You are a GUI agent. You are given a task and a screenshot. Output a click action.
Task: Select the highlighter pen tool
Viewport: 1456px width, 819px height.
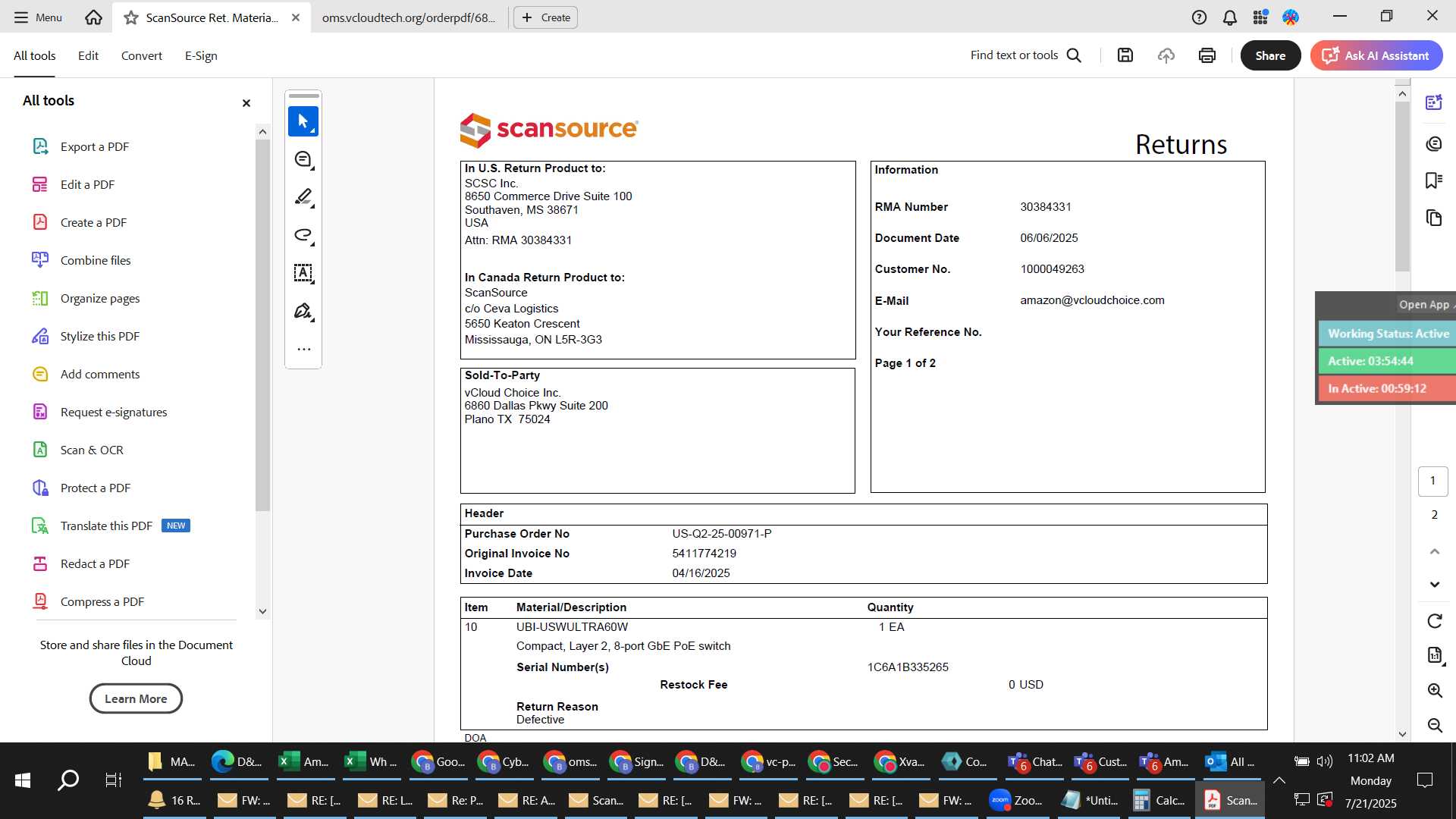pyautogui.click(x=303, y=198)
